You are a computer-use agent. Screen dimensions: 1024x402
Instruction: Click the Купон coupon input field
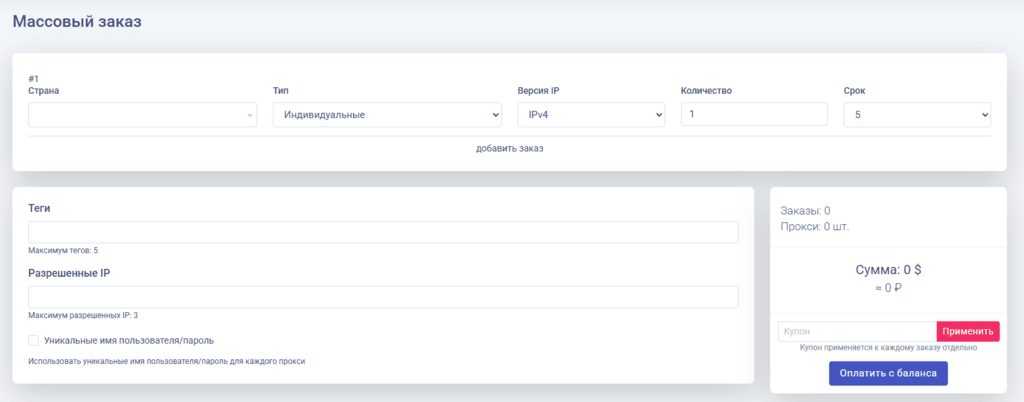click(x=856, y=331)
